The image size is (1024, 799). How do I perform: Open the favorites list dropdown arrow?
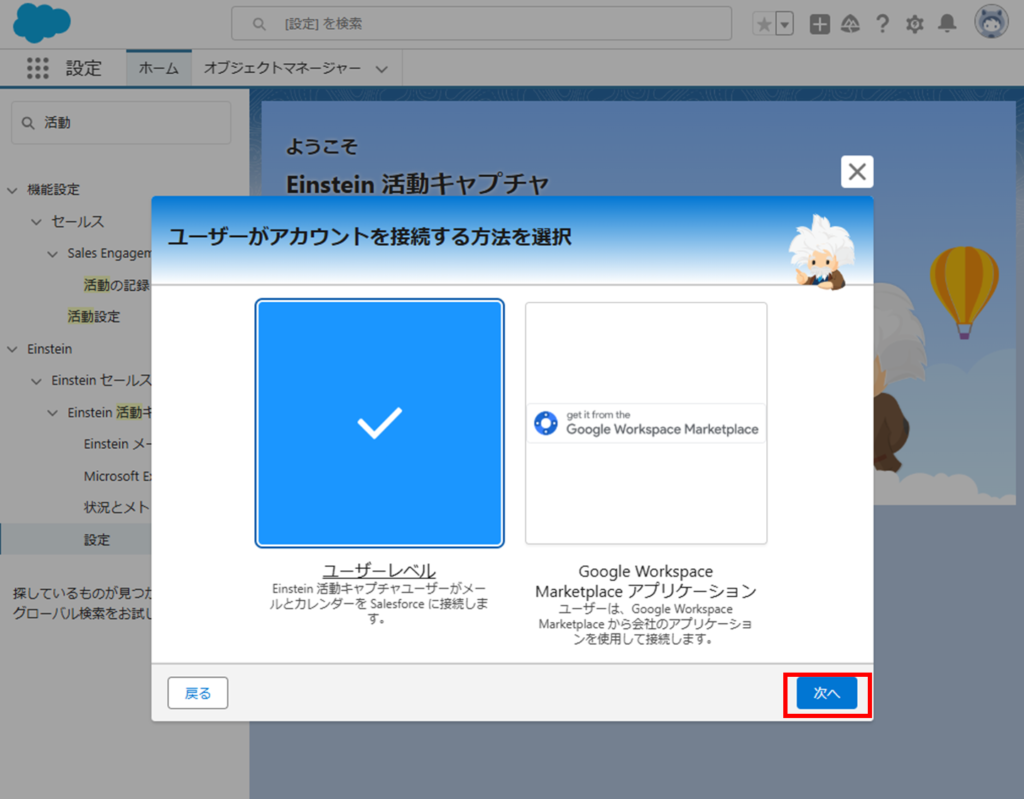click(784, 25)
